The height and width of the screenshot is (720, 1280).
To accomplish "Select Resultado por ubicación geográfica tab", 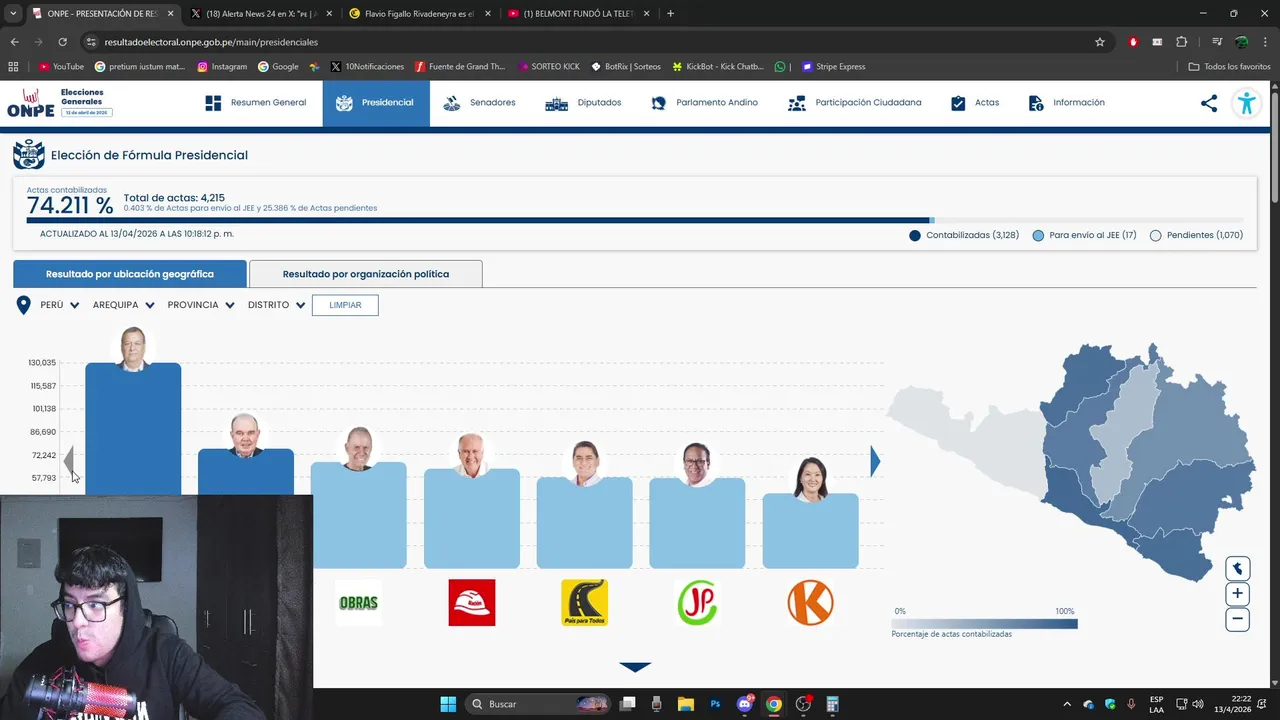I will tap(130, 274).
